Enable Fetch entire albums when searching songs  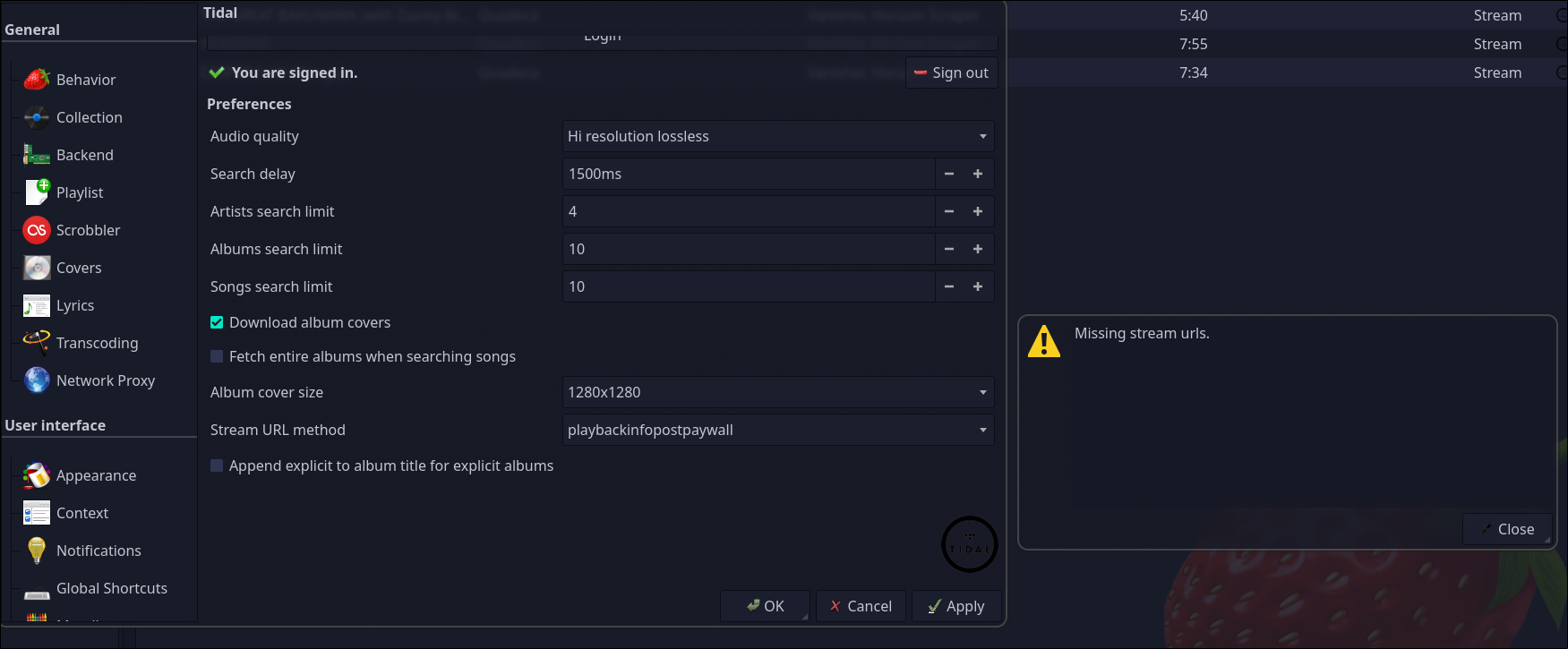coord(217,356)
